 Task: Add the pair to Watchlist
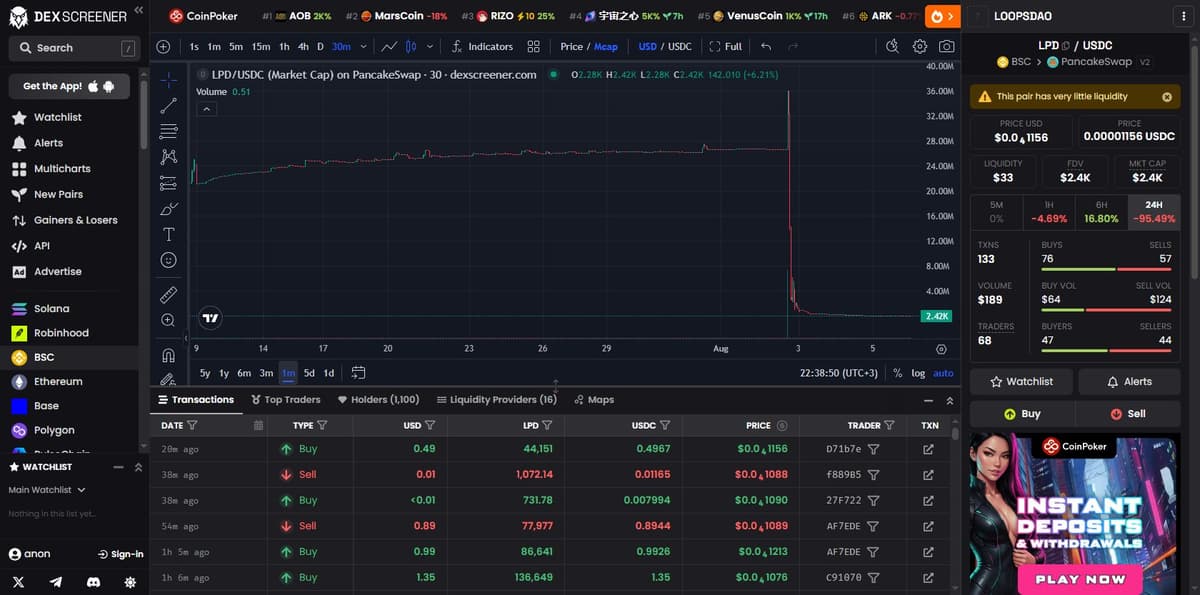click(x=1022, y=381)
